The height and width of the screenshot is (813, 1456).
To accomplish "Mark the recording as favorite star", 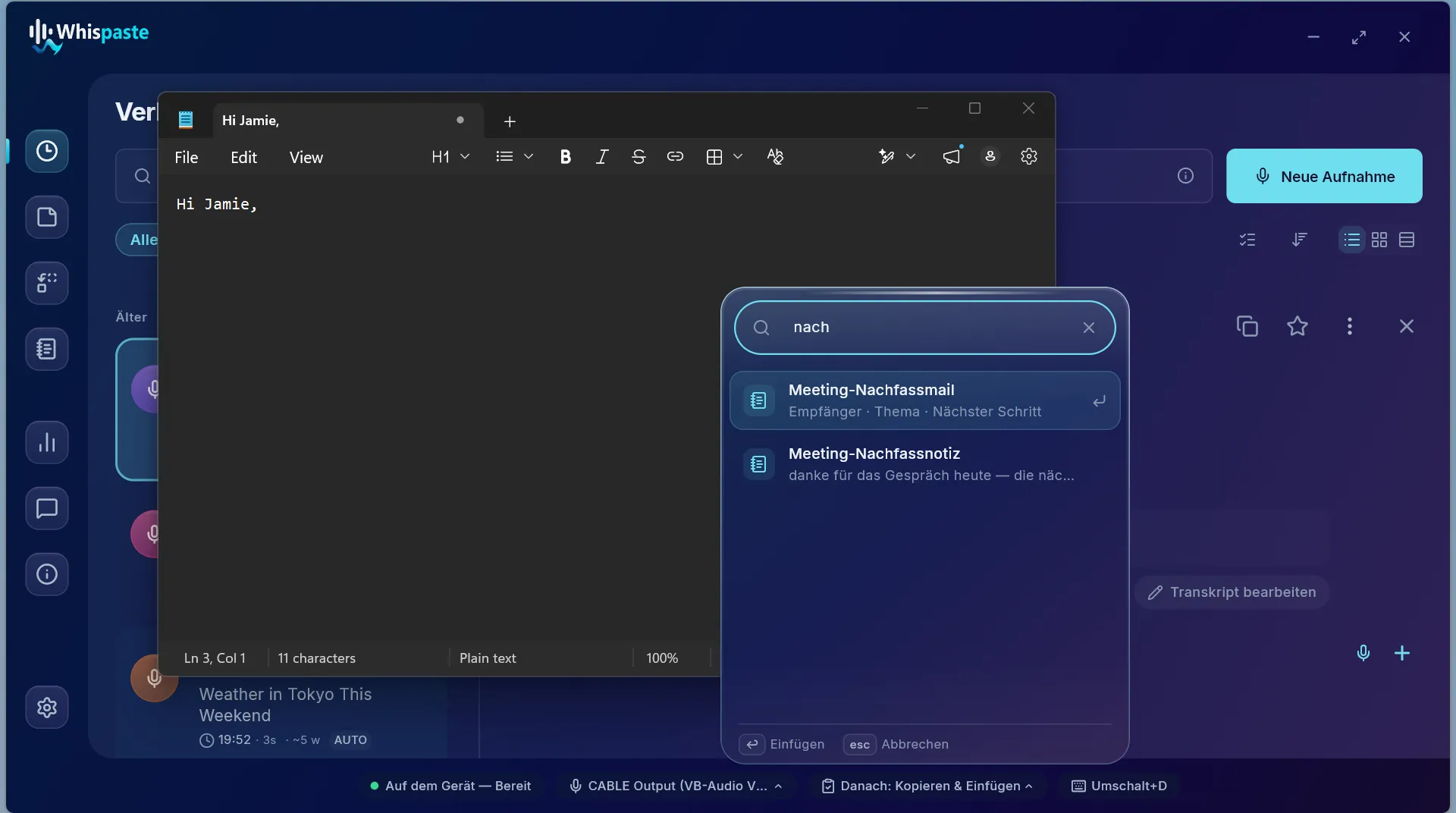I will coord(1298,326).
